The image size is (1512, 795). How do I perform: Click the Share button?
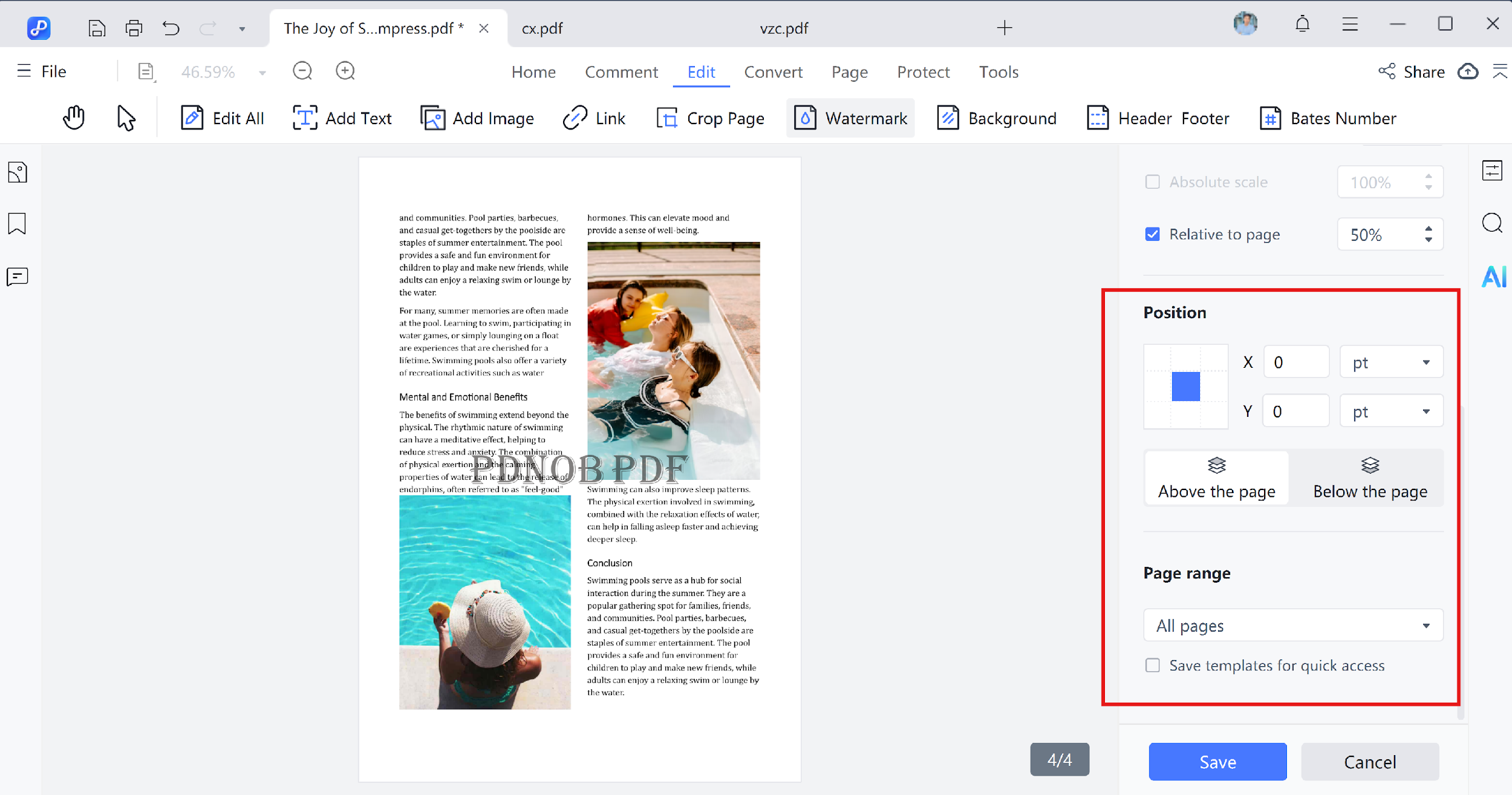click(1411, 71)
